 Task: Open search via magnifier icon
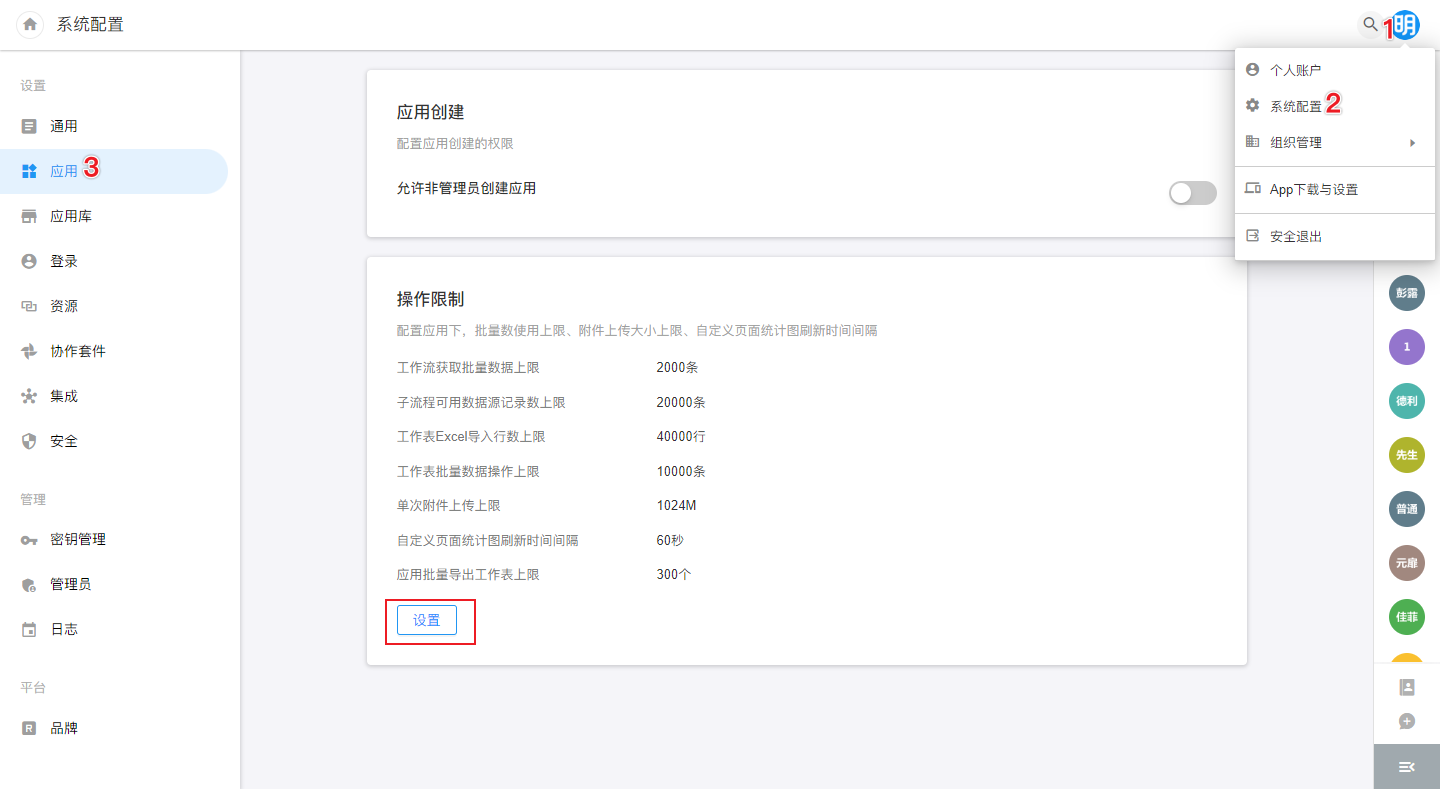[1369, 25]
